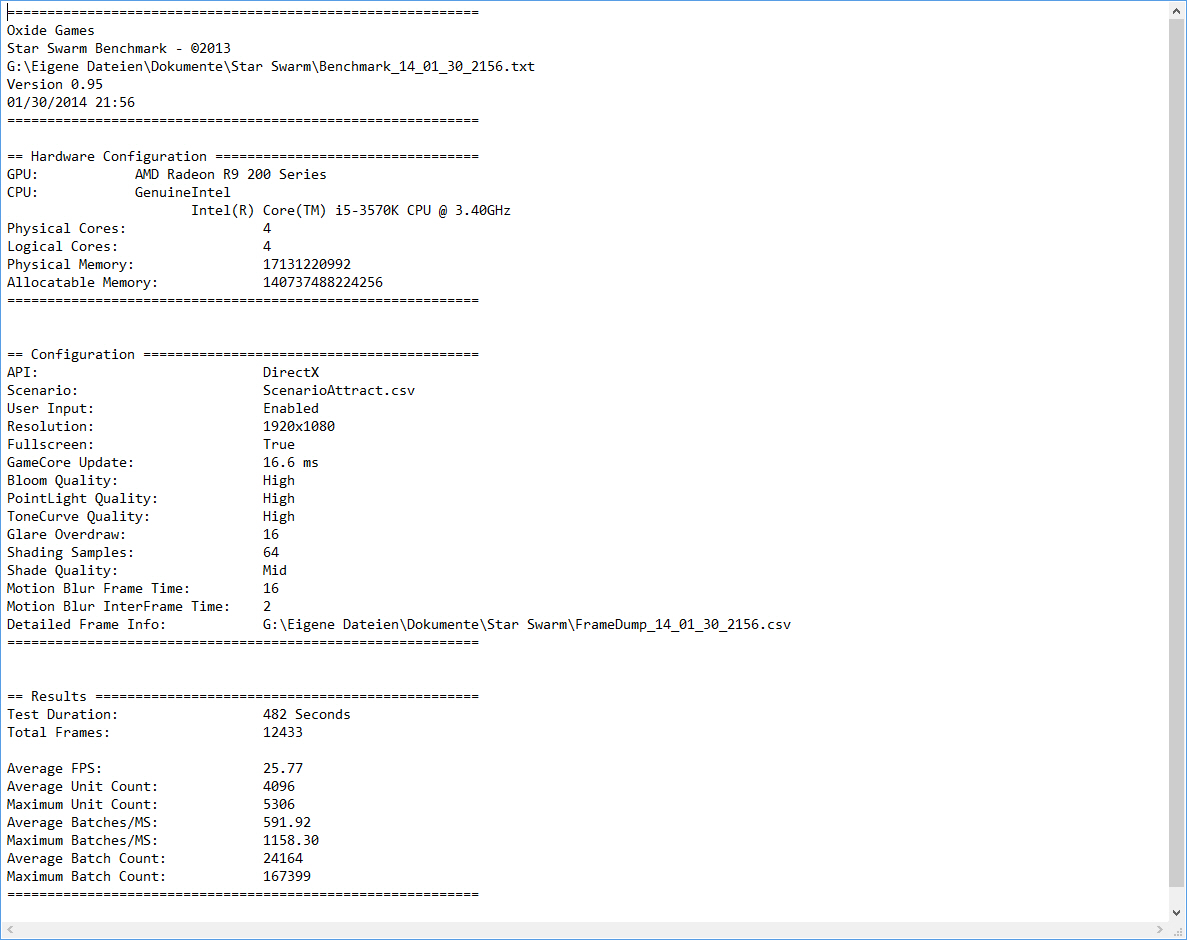Click the vertical scrollbar thumb

(x=1176, y=453)
